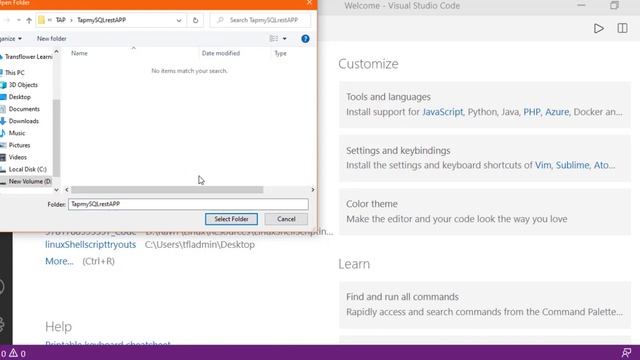This screenshot has height=360, width=640.
Task: Click the More... recent folders link
Action: (x=59, y=261)
